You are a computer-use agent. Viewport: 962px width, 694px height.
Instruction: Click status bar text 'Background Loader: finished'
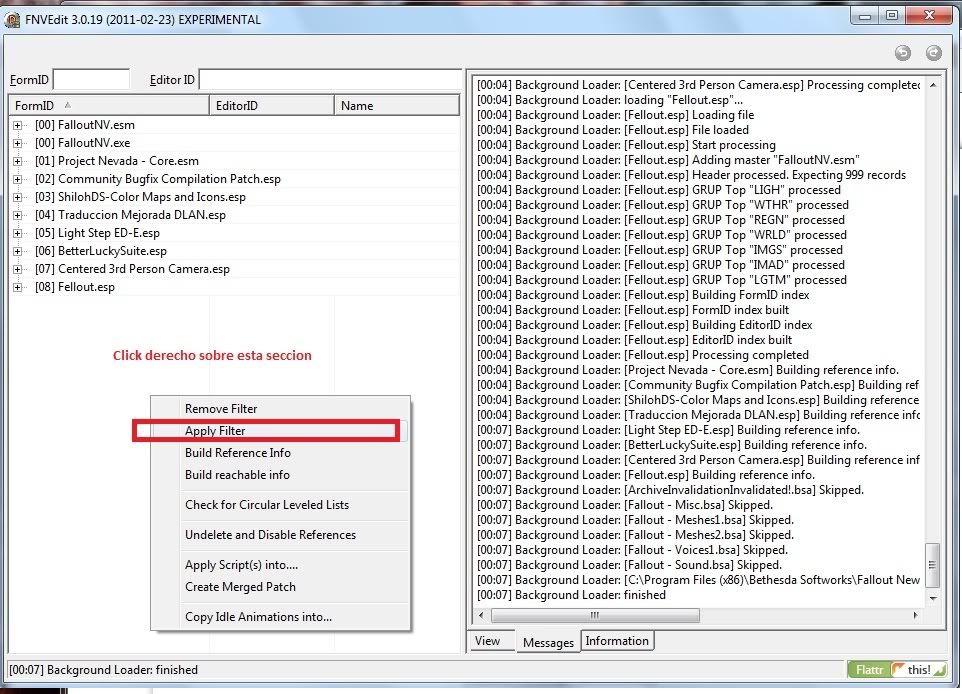pyautogui.click(x=103, y=670)
